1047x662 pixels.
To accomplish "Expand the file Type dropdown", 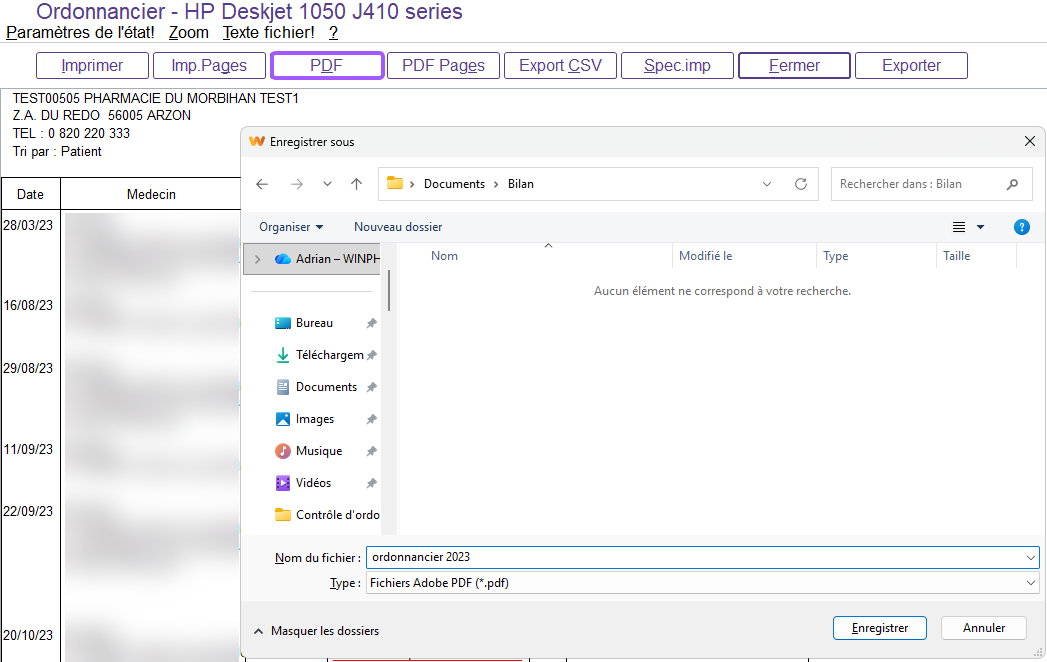I will pos(1031,583).
